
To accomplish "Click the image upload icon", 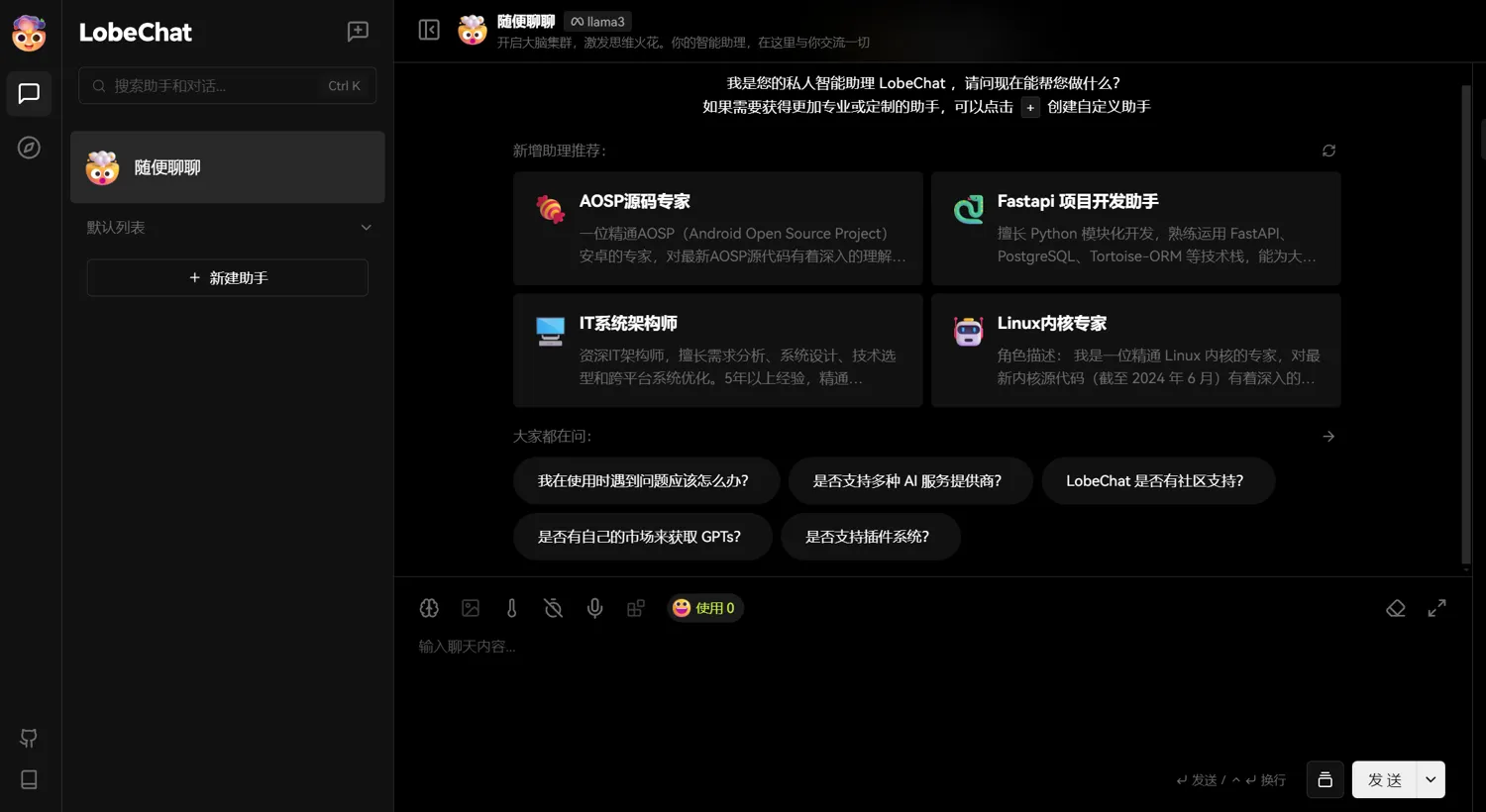I will (x=471, y=608).
